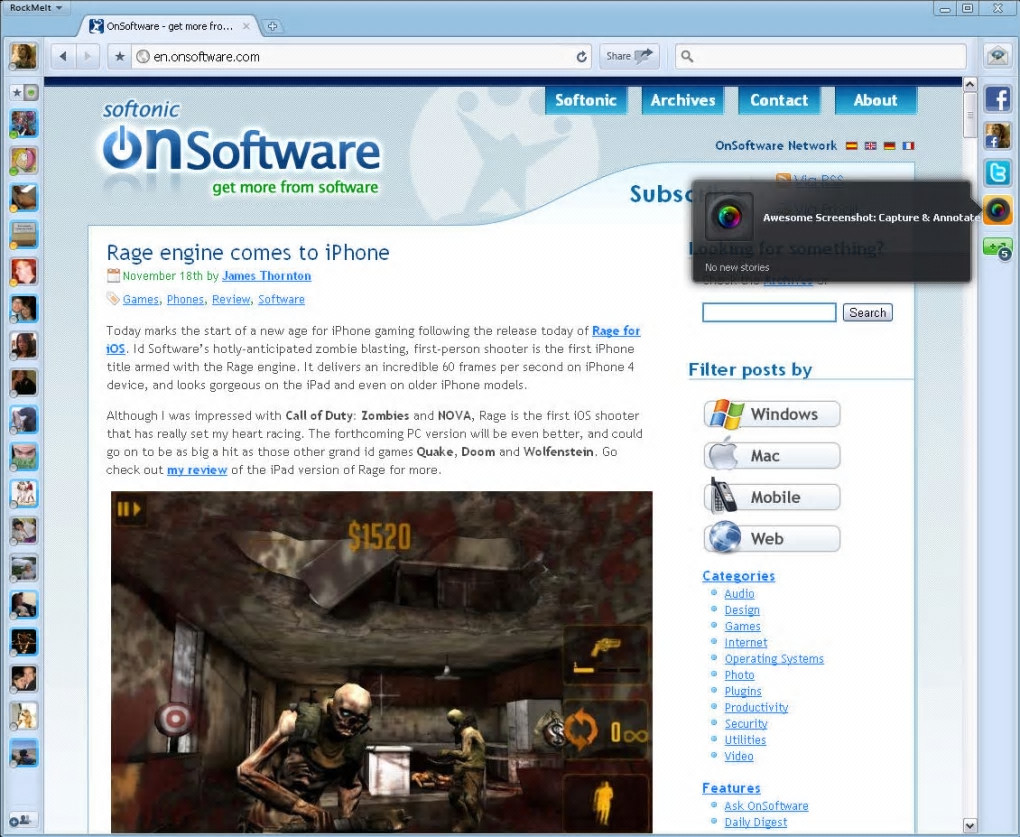The image size is (1020, 837).
Task: Open the green add-feed icon with badge 5
Action: [x=997, y=248]
